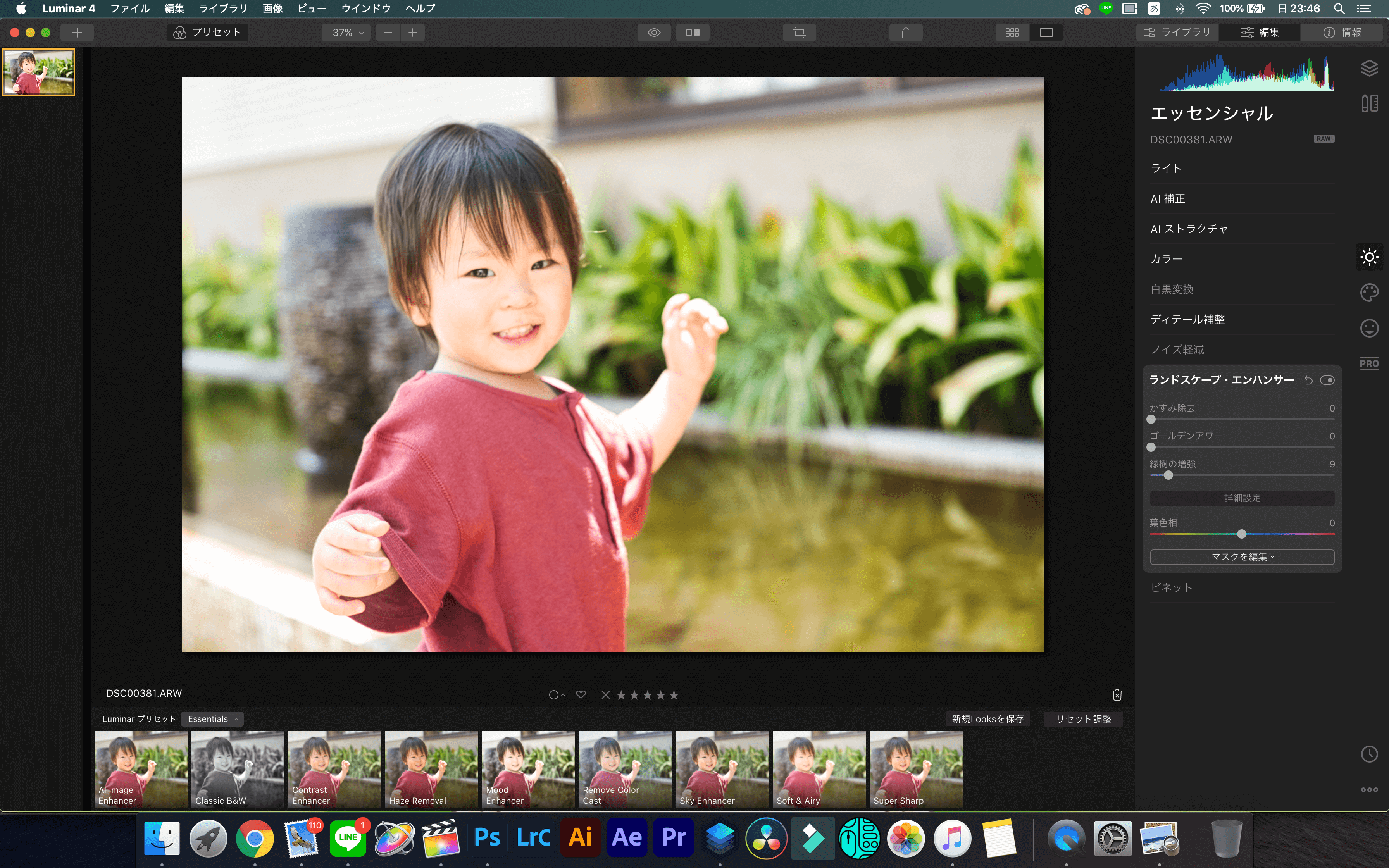
Task: Open the 37% zoom level dropdown
Action: (347, 33)
